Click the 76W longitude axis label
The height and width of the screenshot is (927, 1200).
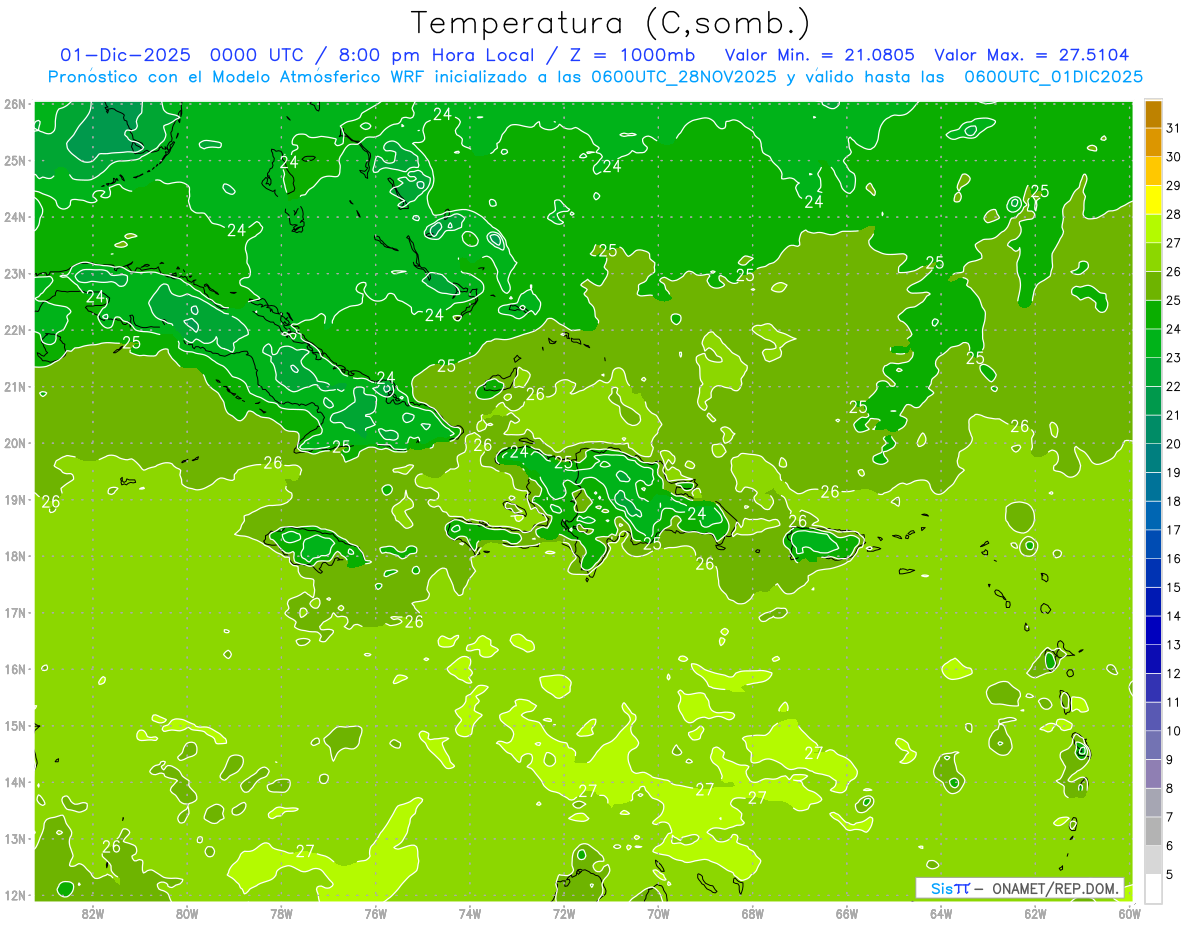375,913
